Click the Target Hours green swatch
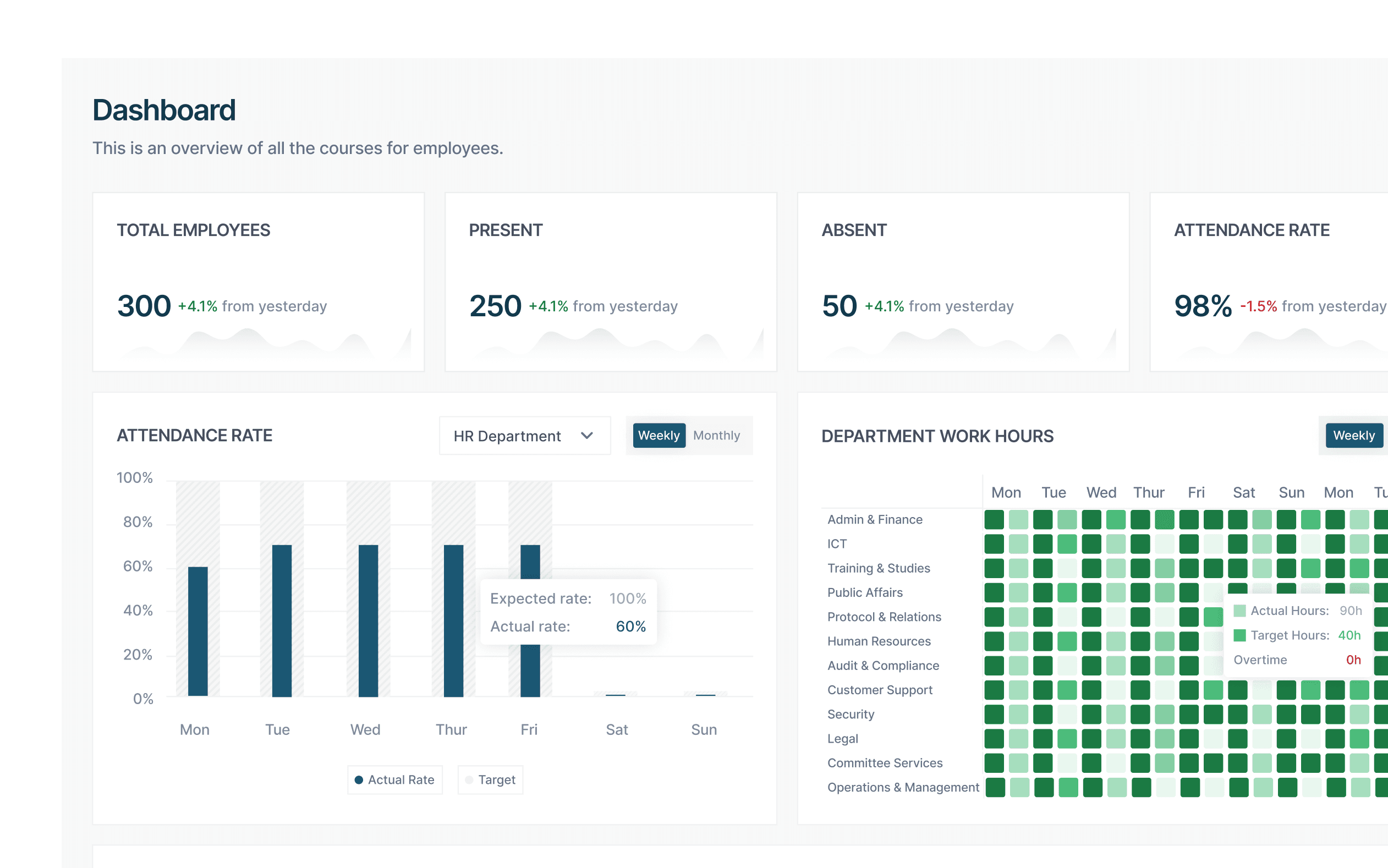 1239,635
